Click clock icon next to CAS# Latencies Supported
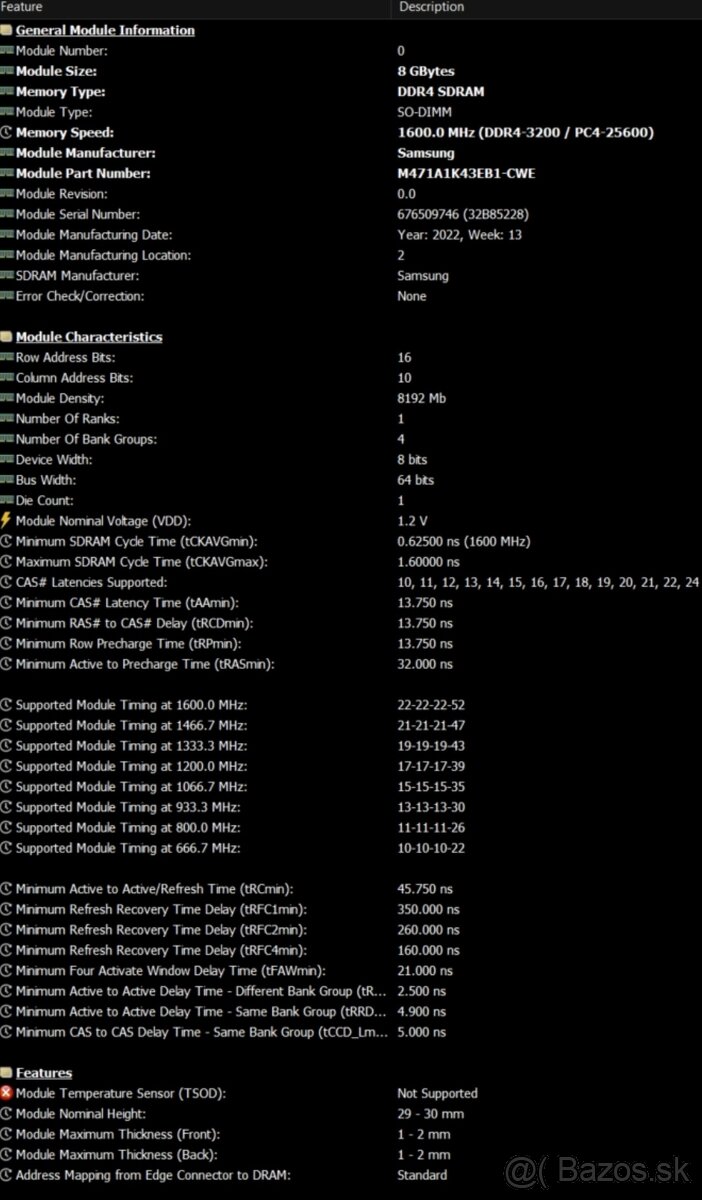This screenshot has width=702, height=1200. coord(7,582)
